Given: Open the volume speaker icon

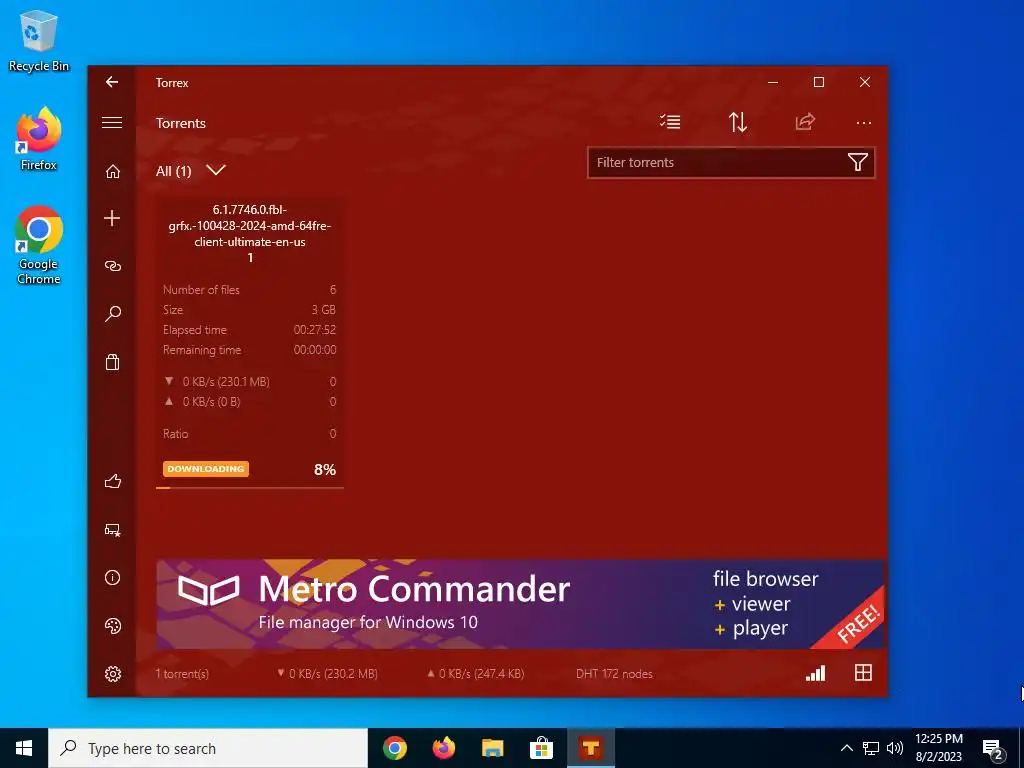Looking at the screenshot, I should (x=895, y=748).
